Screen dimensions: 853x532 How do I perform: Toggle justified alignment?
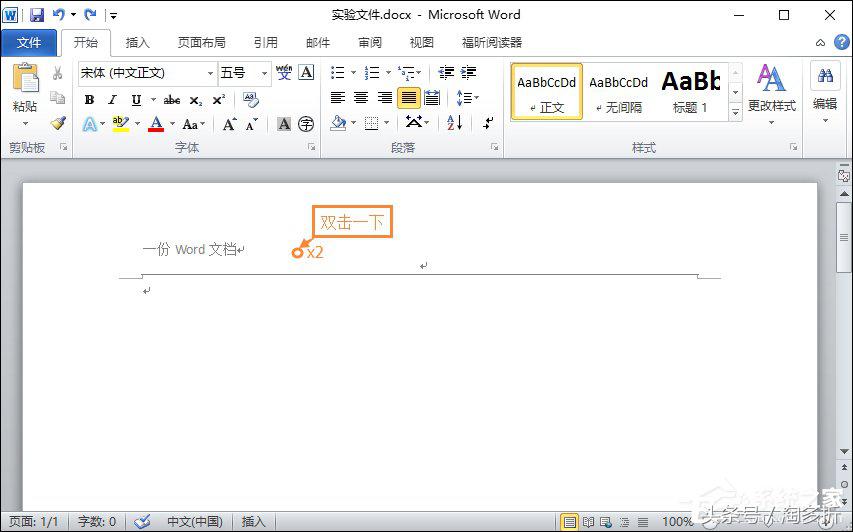pos(409,98)
